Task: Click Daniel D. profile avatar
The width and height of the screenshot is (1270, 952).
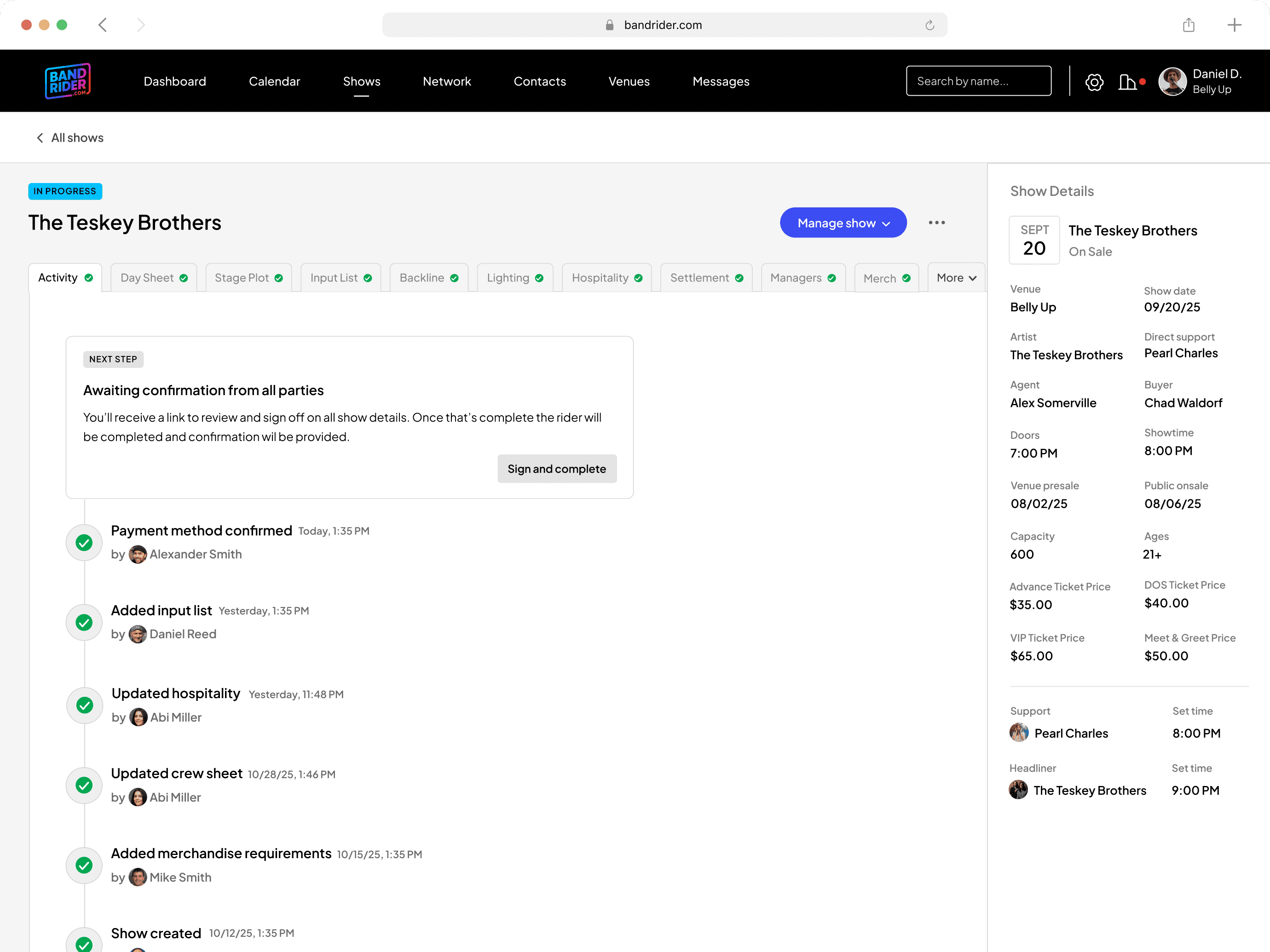Action: tap(1172, 81)
